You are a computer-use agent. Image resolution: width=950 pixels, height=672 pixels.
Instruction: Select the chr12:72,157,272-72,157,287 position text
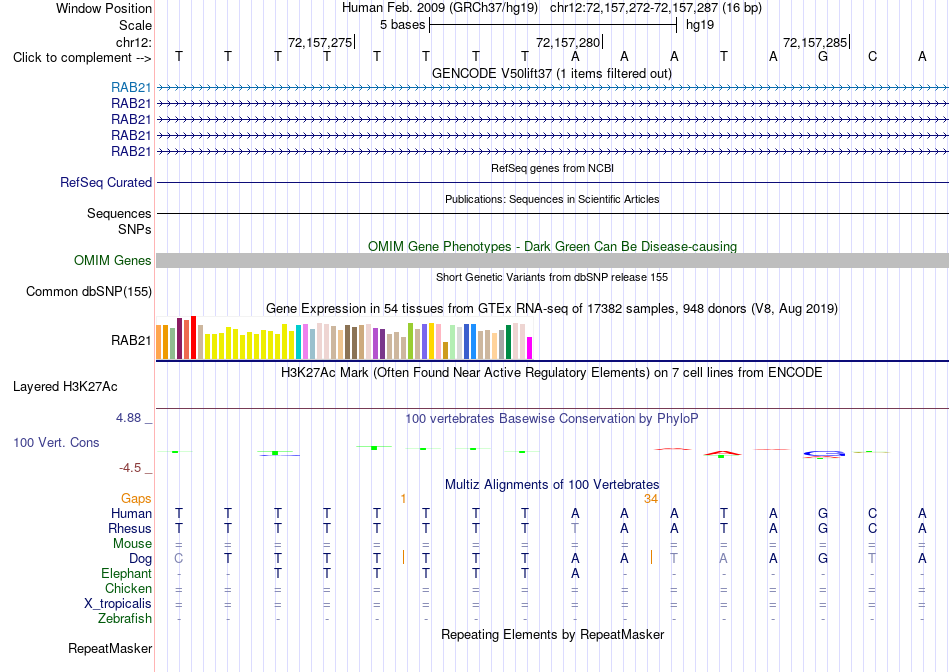tap(656, 8)
